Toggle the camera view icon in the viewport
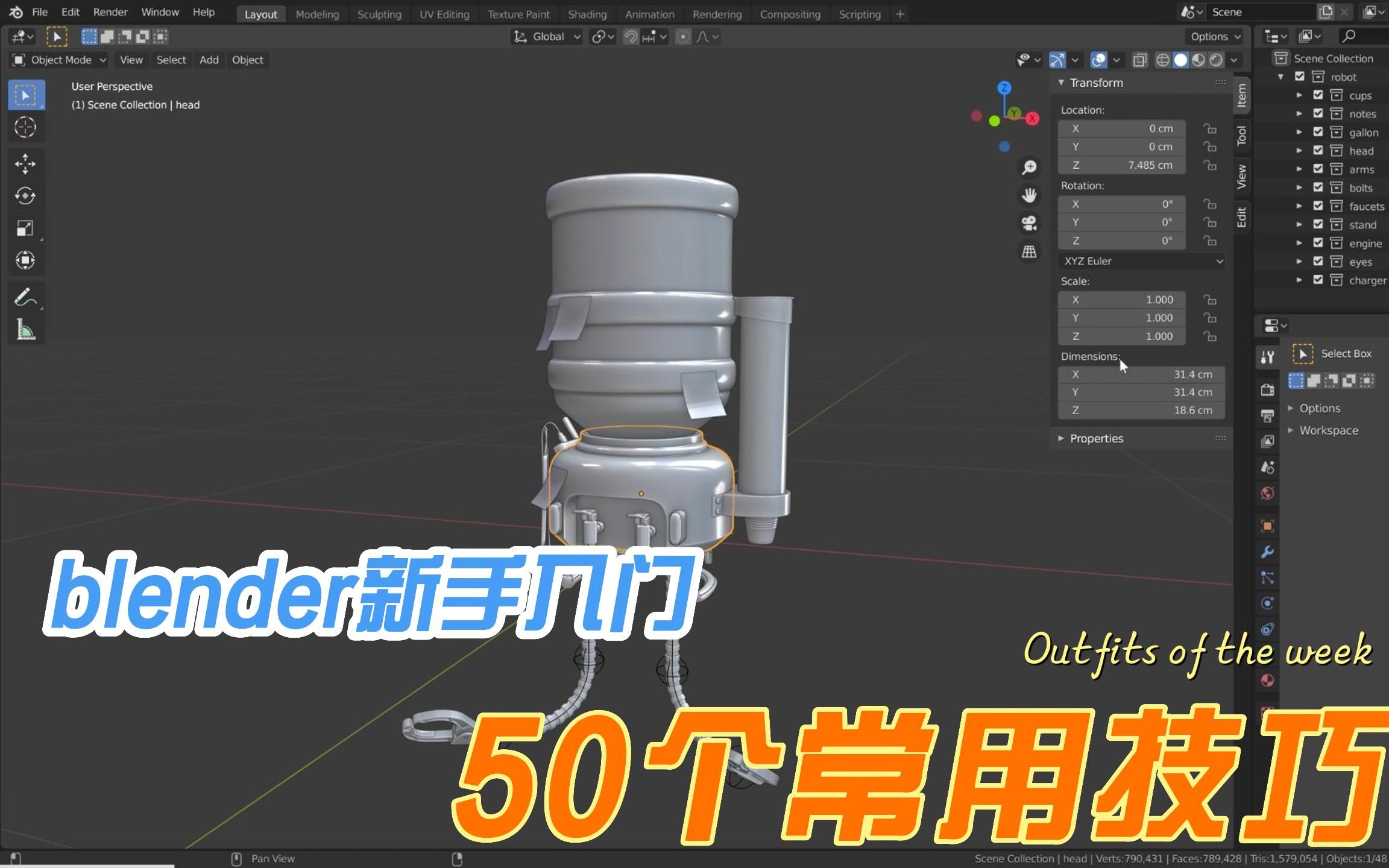 pos(1029,223)
